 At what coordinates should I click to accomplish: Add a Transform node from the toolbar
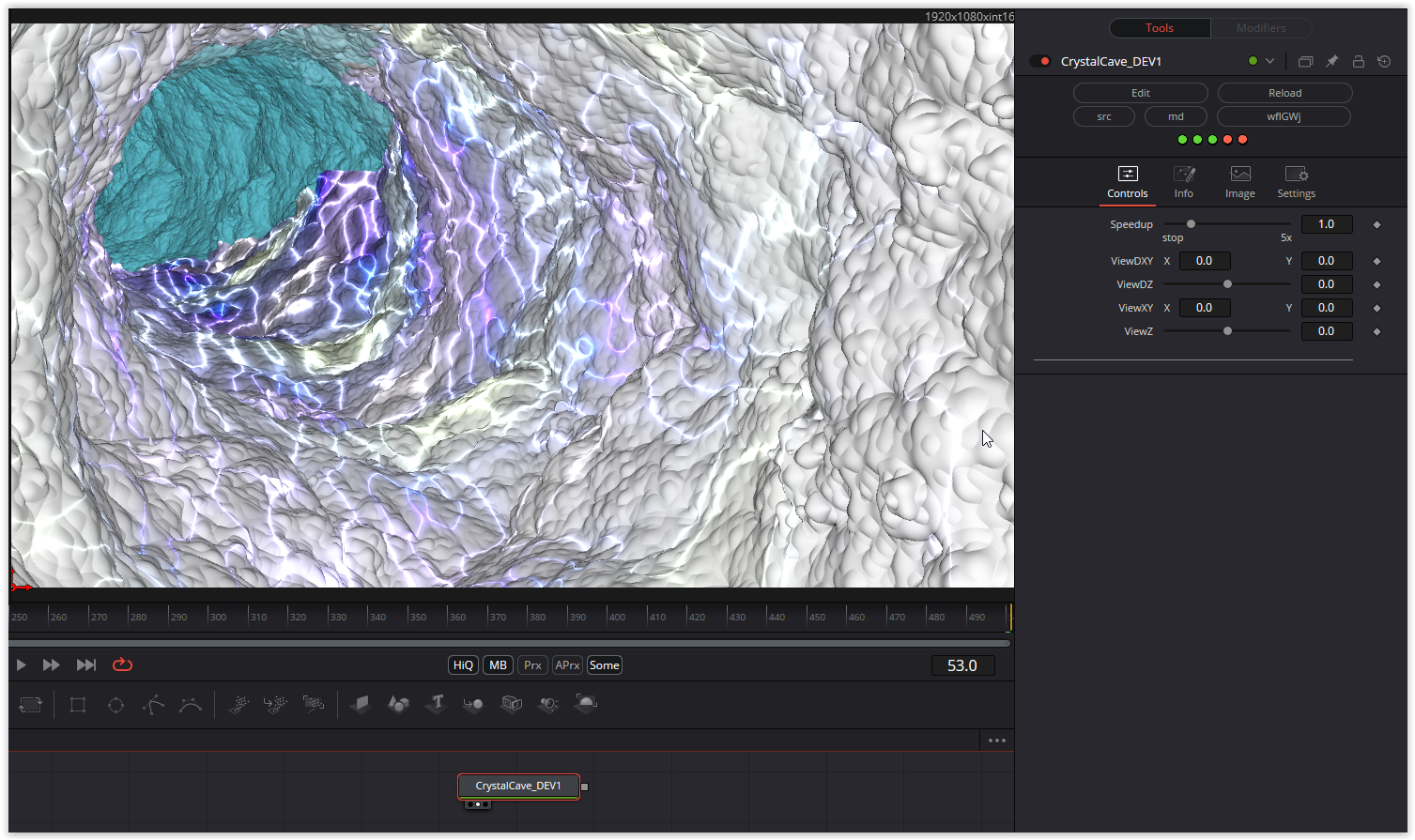tap(30, 704)
